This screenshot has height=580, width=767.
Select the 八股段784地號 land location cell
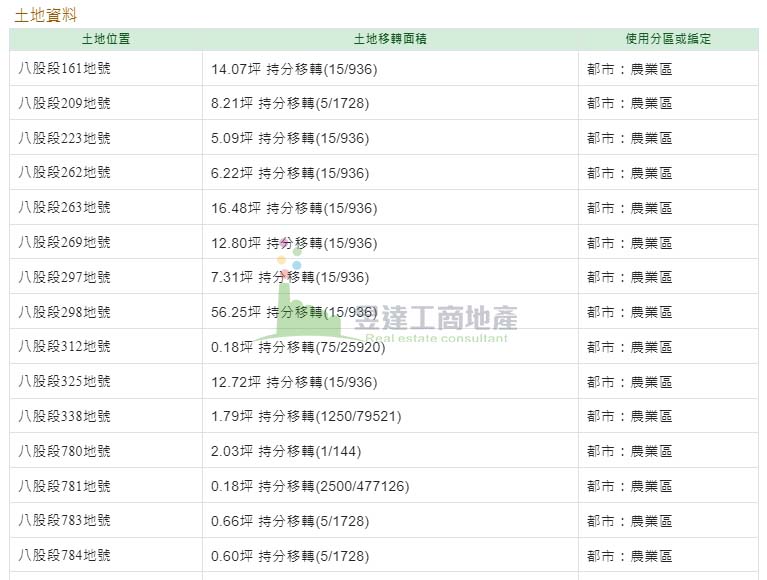click(65, 555)
